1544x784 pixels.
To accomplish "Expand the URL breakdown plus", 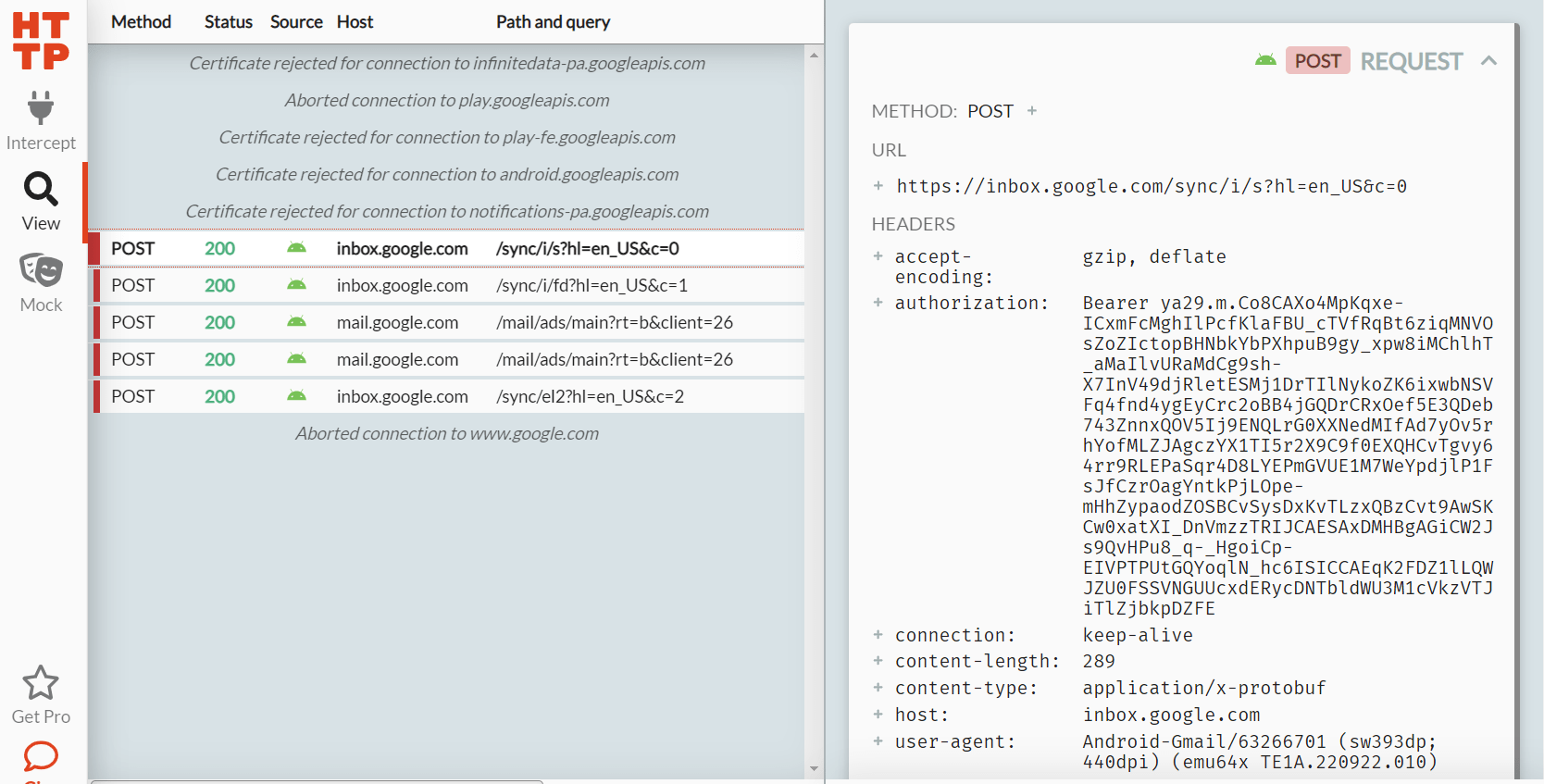I will (878, 186).
